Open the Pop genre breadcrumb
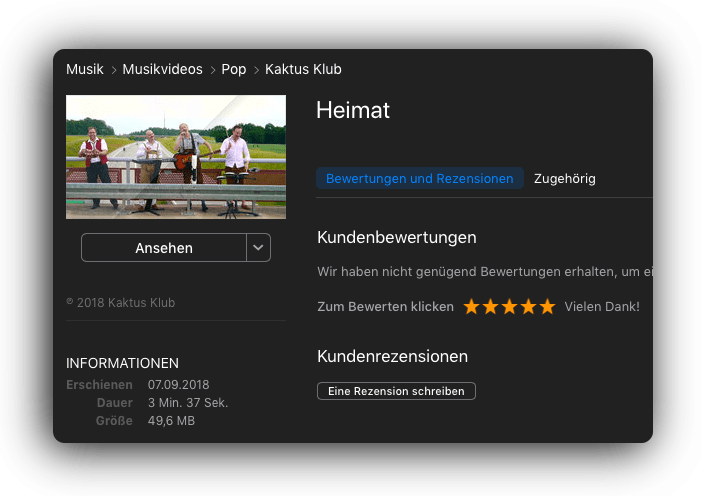The width and height of the screenshot is (702, 496). pyautogui.click(x=234, y=69)
